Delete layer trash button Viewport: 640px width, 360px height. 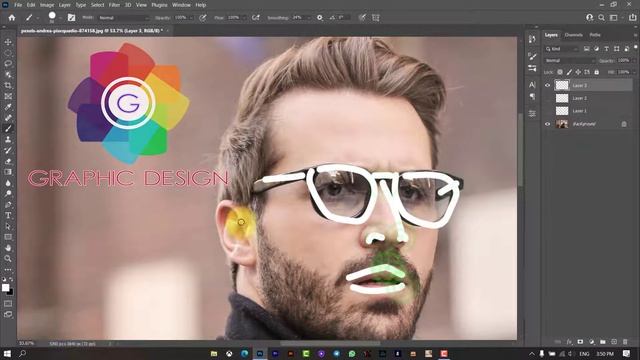point(625,342)
